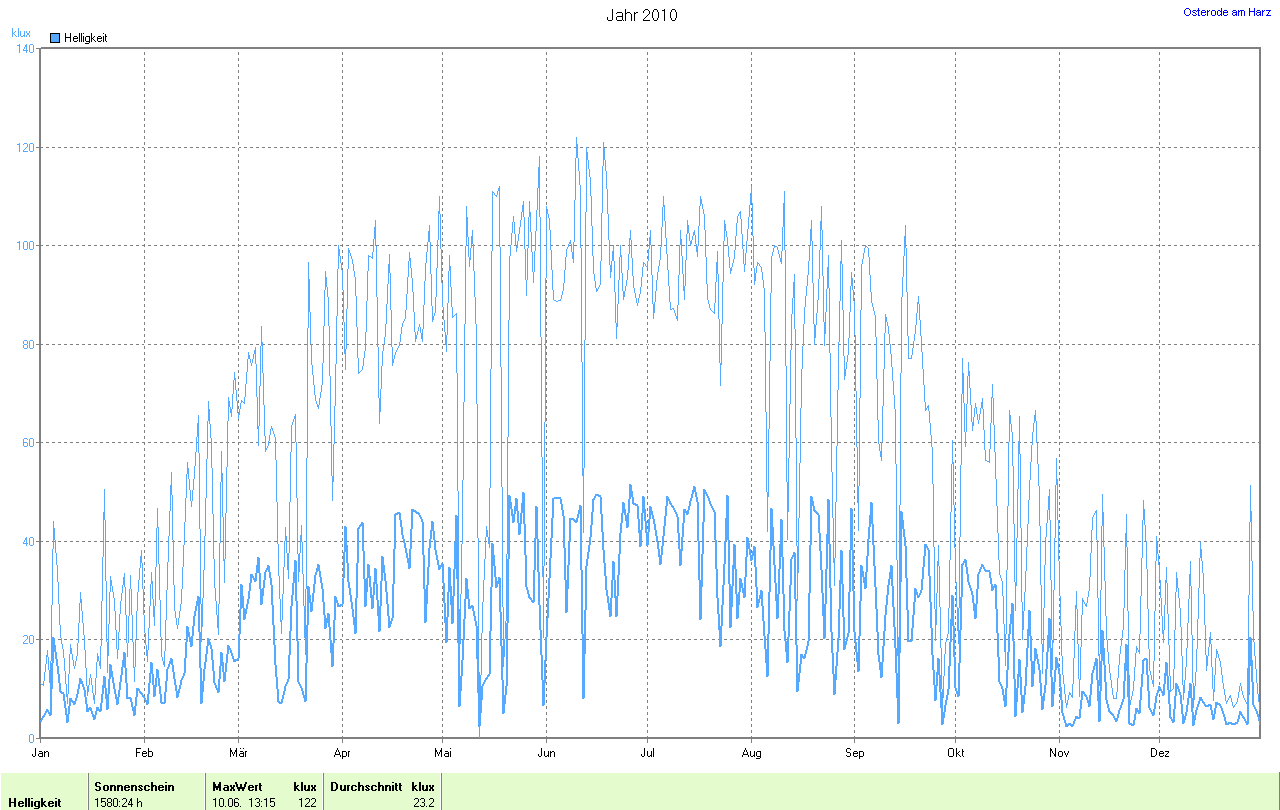Click the Dez label on the x-axis
The width and height of the screenshot is (1280, 810).
tap(1160, 753)
